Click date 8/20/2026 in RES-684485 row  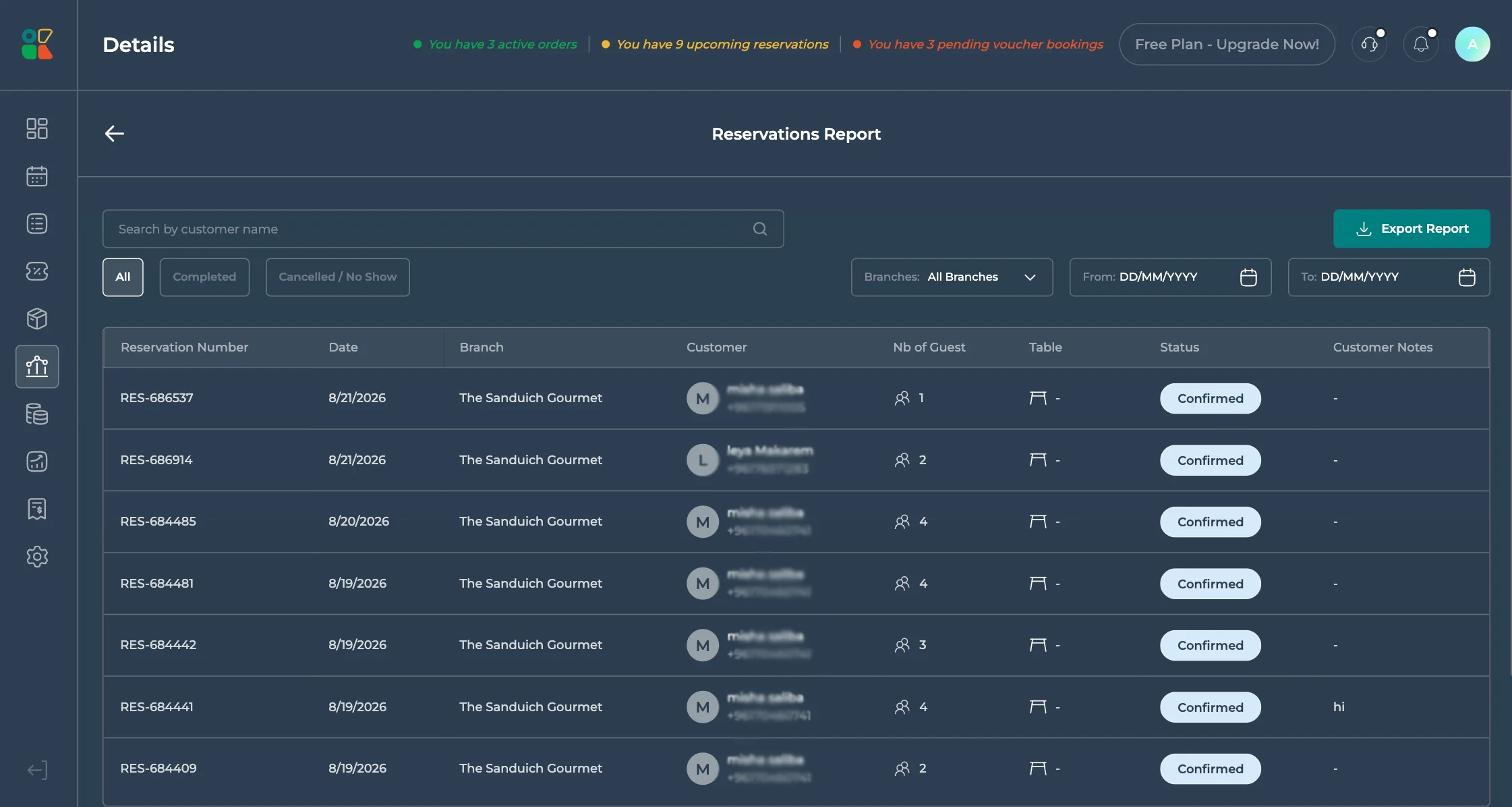click(359, 522)
